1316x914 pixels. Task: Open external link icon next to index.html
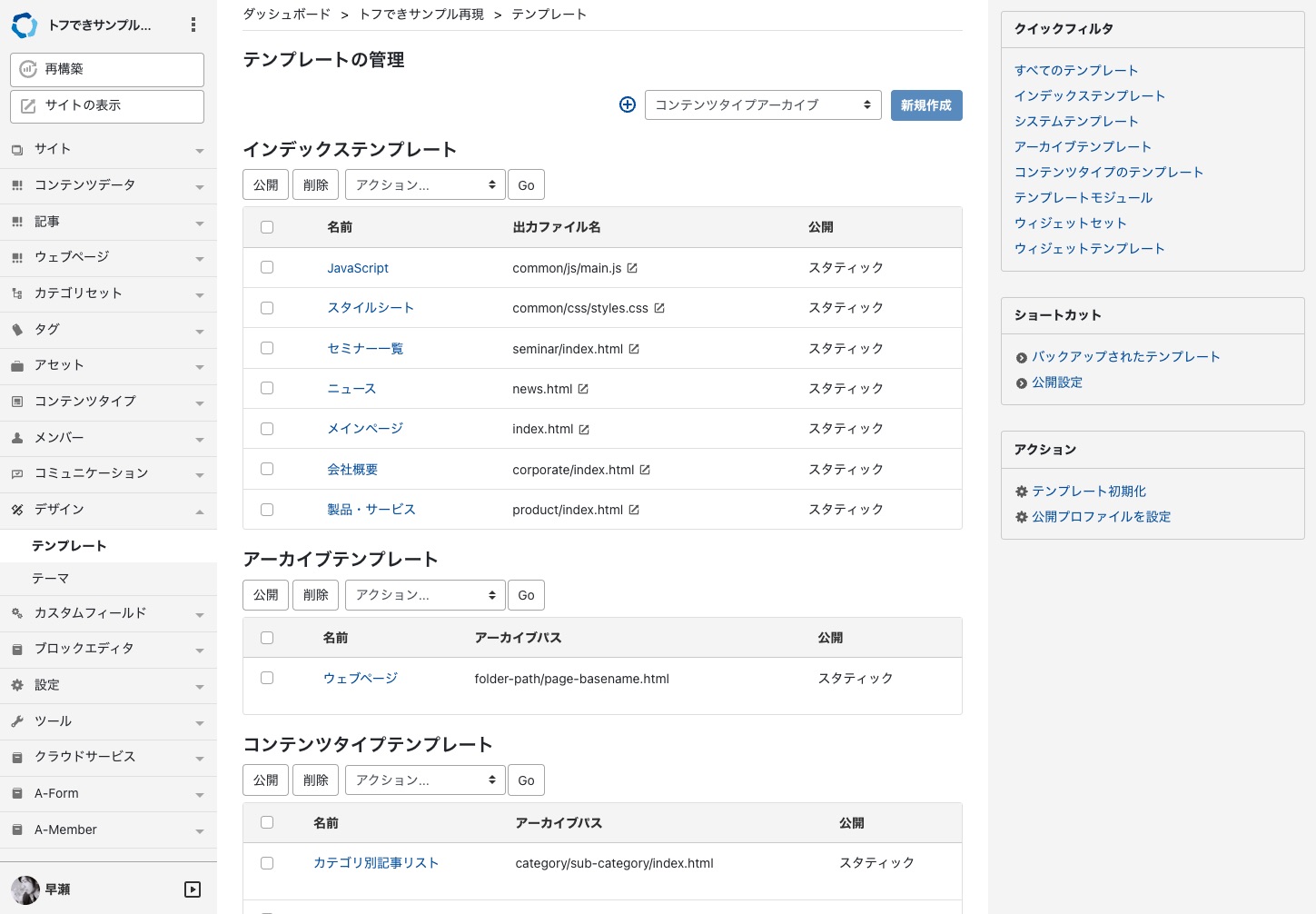584,430
